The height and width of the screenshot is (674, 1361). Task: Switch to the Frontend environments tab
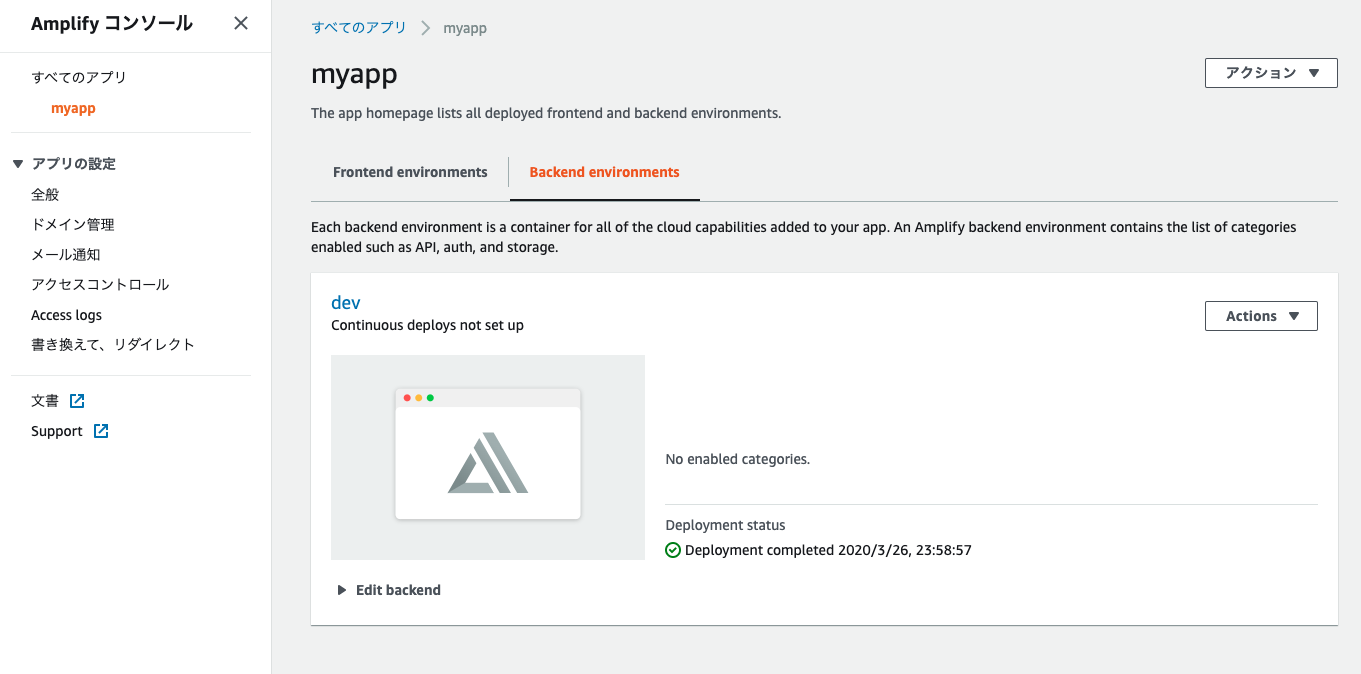point(410,171)
